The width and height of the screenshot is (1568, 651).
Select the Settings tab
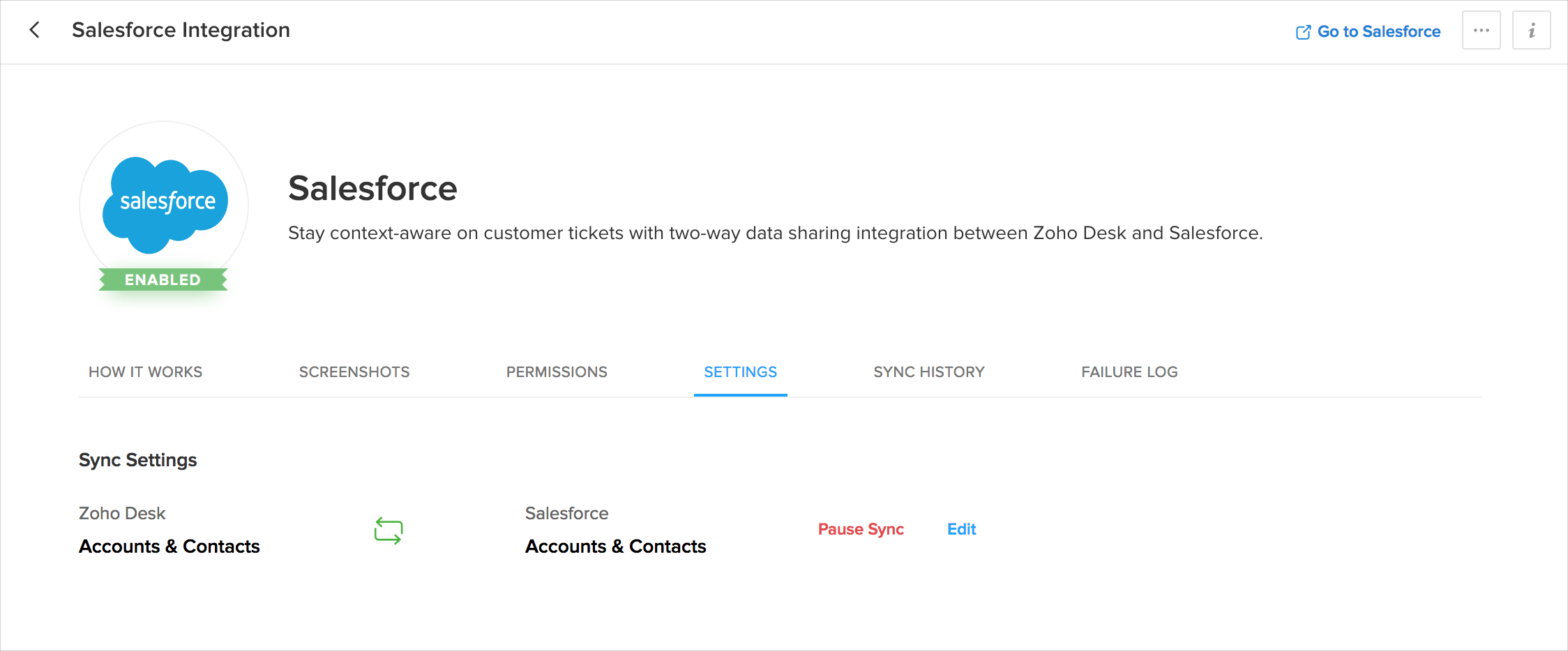740,372
